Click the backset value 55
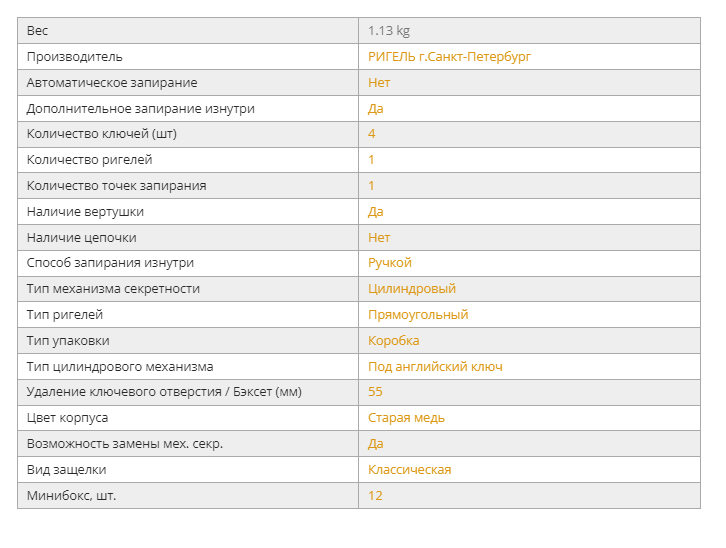 375,392
